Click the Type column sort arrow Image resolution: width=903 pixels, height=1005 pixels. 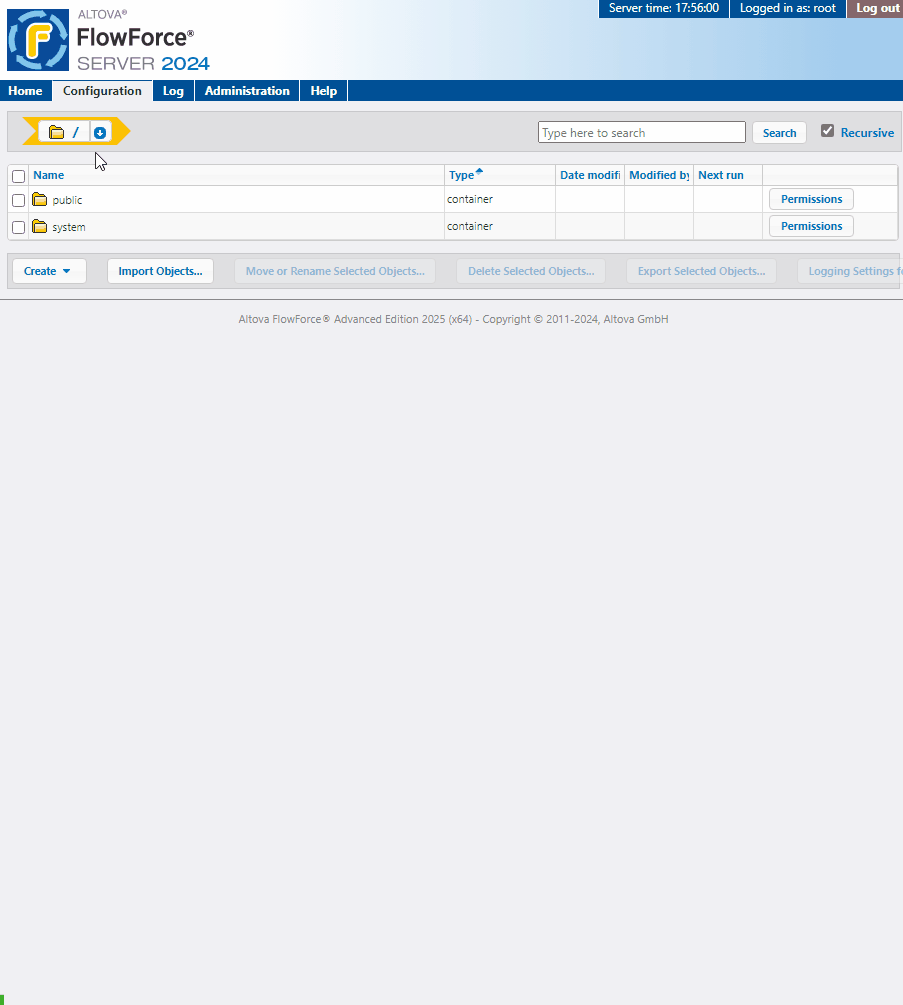pos(479,171)
